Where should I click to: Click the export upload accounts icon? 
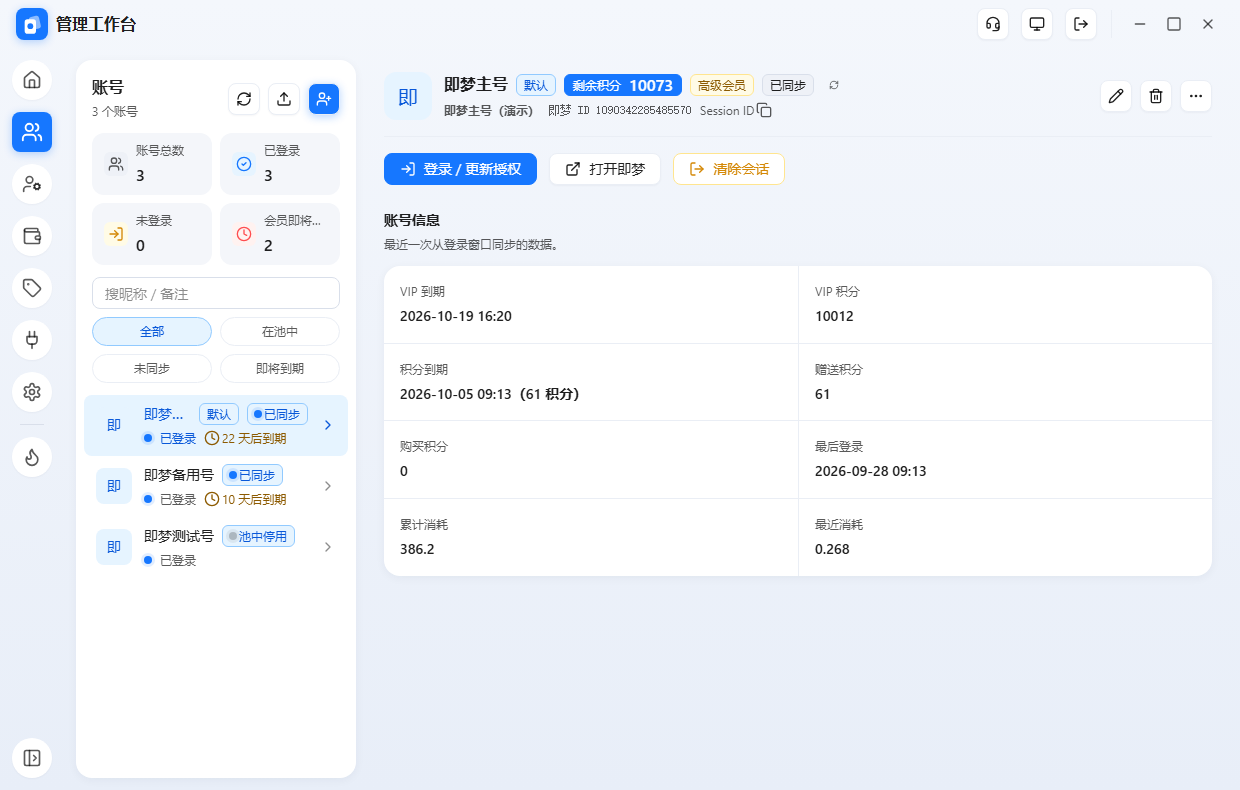click(284, 98)
